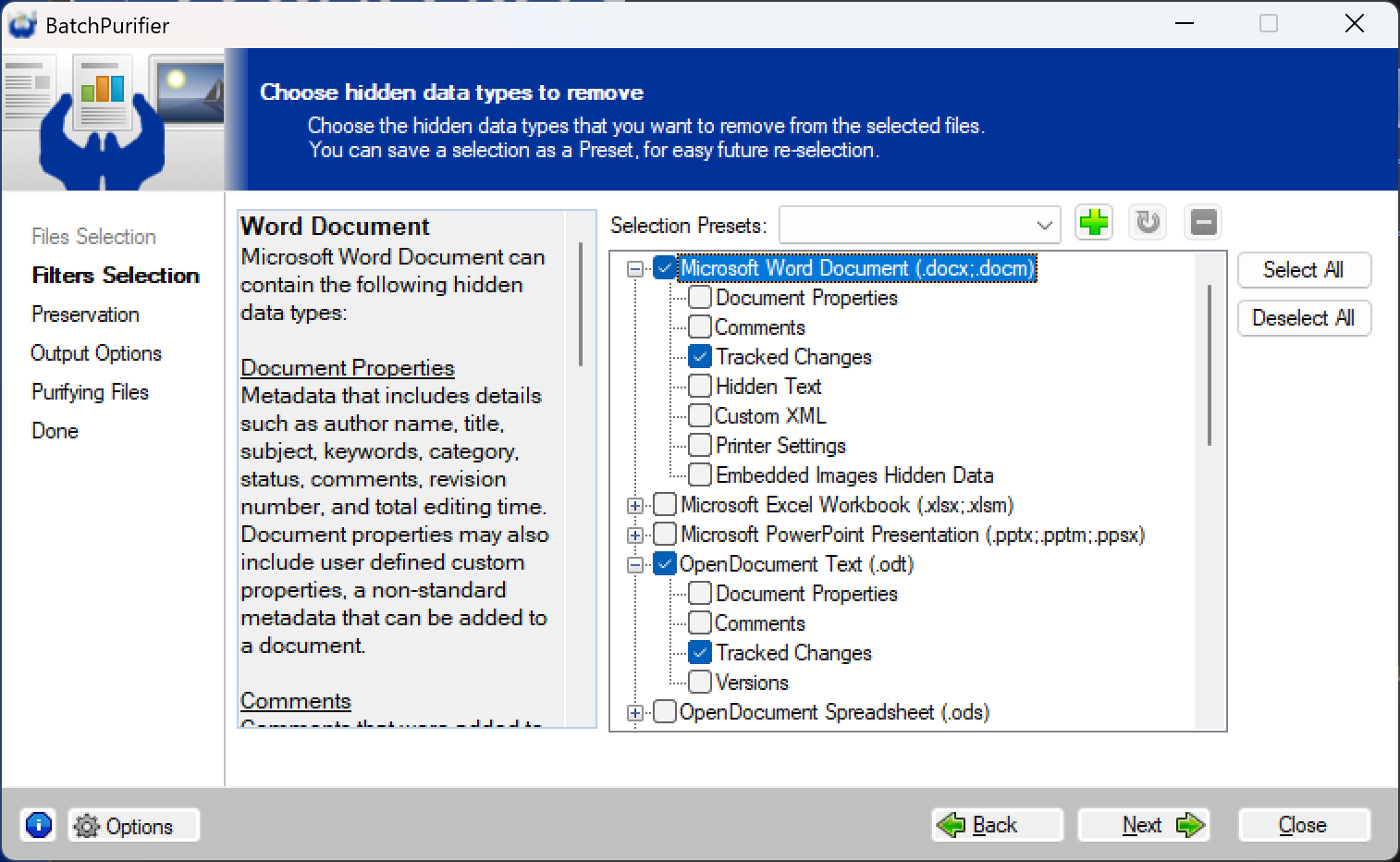Collapse the Microsoft Word Document tree node
This screenshot has width=1400, height=862.
click(x=635, y=269)
